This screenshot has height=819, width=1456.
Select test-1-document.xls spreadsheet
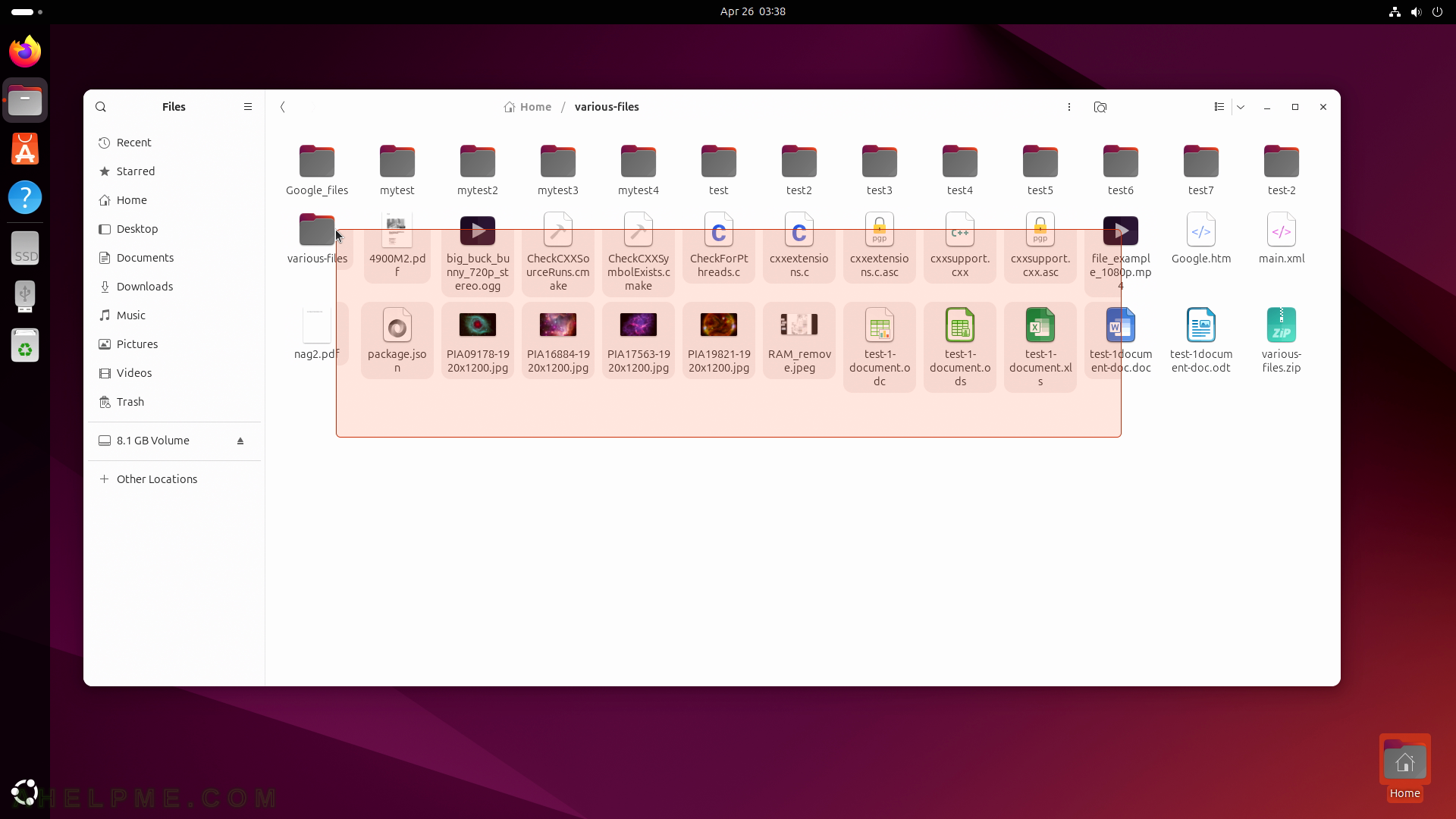pyautogui.click(x=1040, y=347)
